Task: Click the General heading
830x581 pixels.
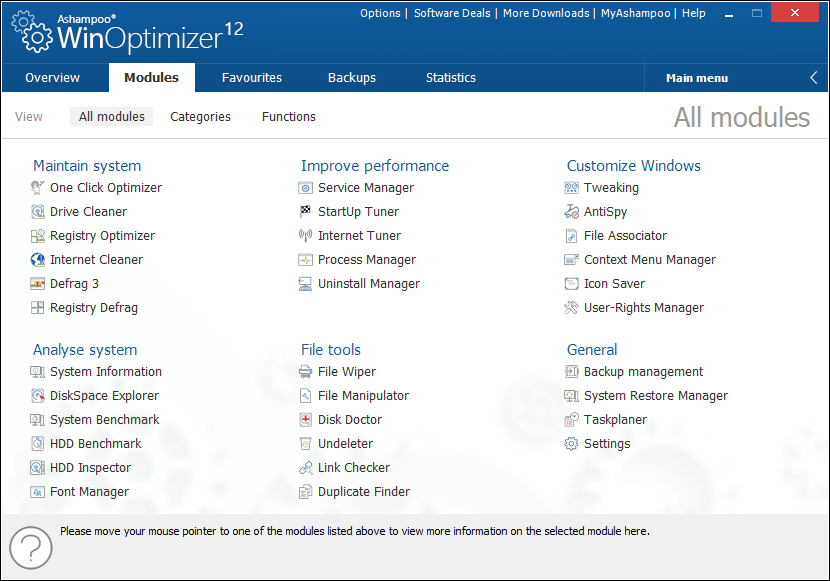Action: [x=592, y=350]
